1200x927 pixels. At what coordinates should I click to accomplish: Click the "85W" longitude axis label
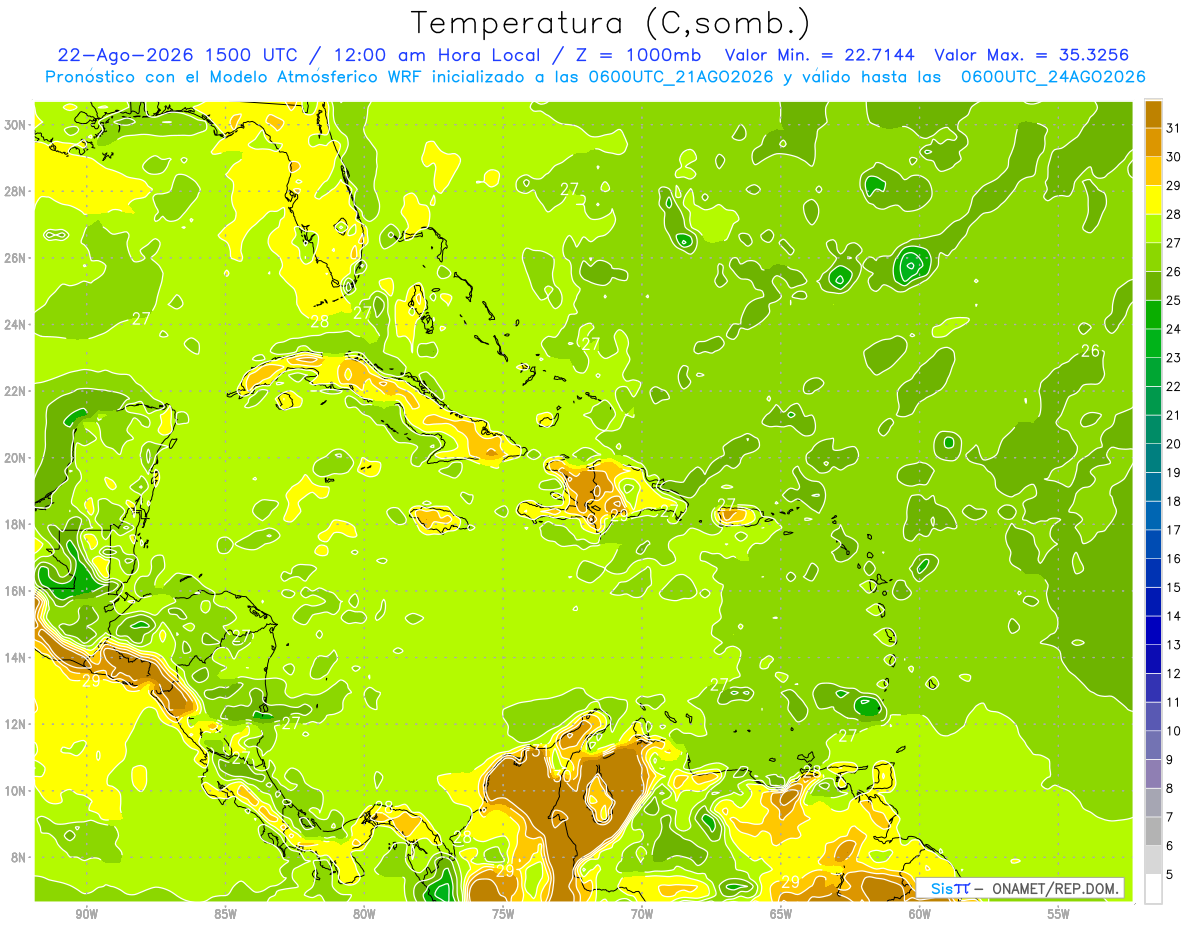226,914
